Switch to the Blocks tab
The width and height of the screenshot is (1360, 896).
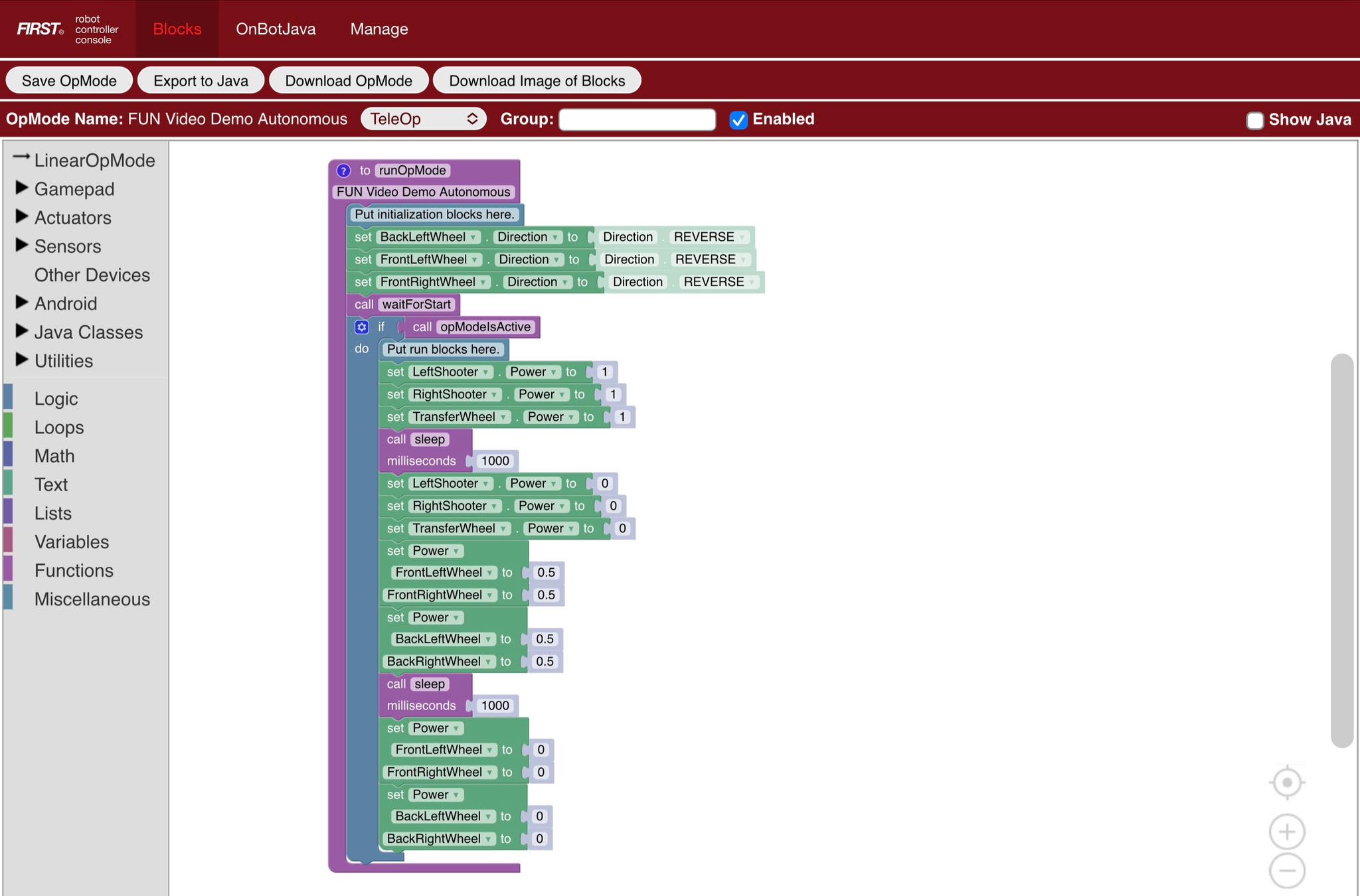[177, 29]
